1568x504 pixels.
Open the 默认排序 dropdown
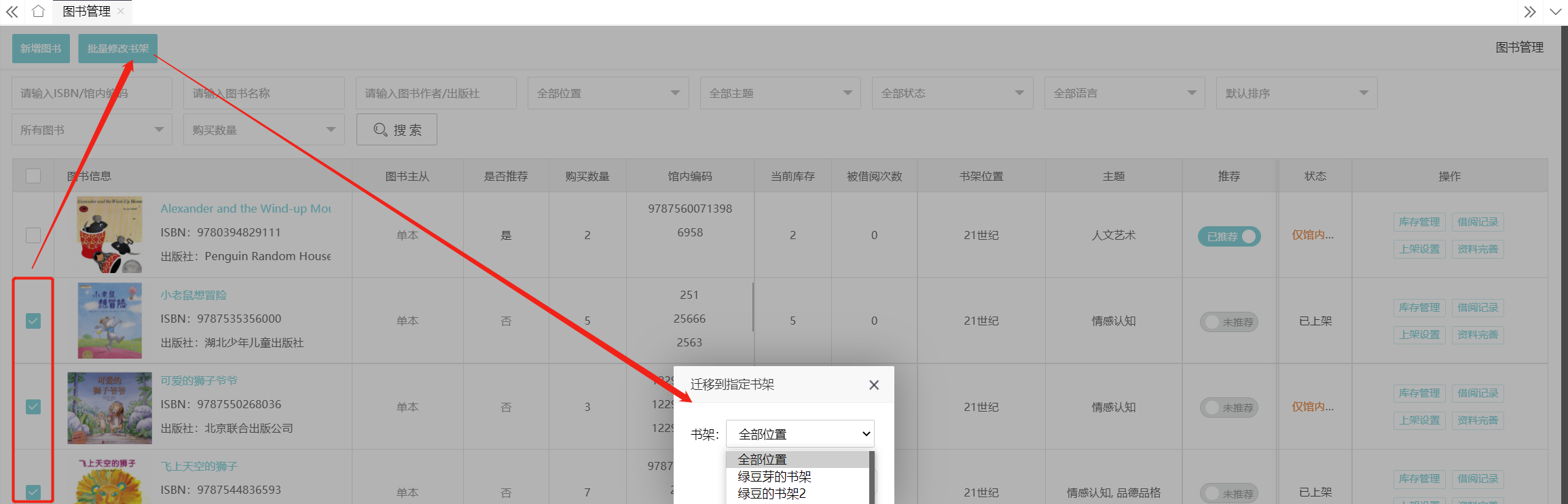[1297, 93]
